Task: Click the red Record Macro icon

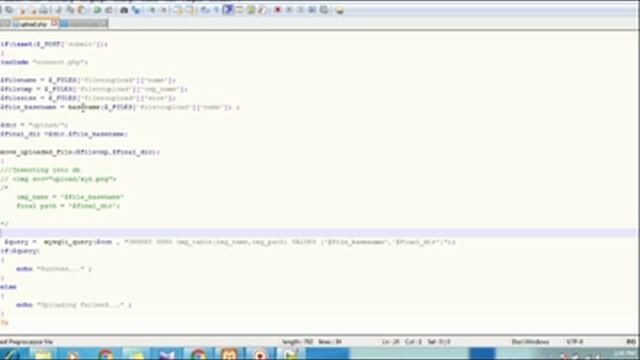Action: click(278, 10)
